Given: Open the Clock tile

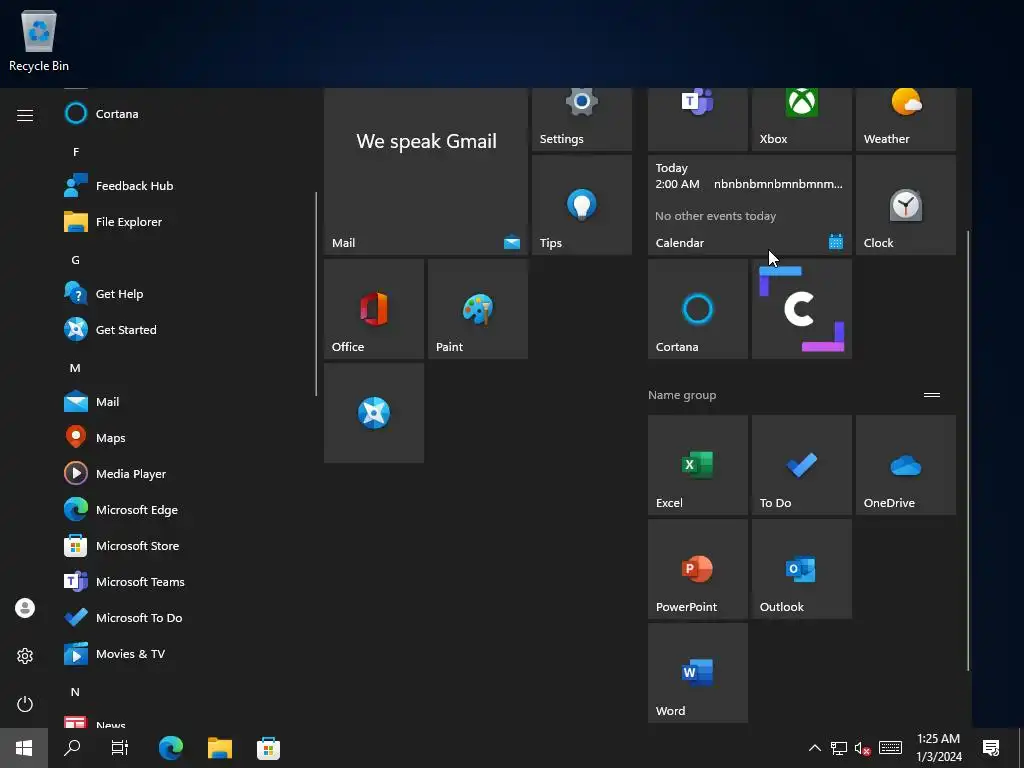Looking at the screenshot, I should point(906,205).
